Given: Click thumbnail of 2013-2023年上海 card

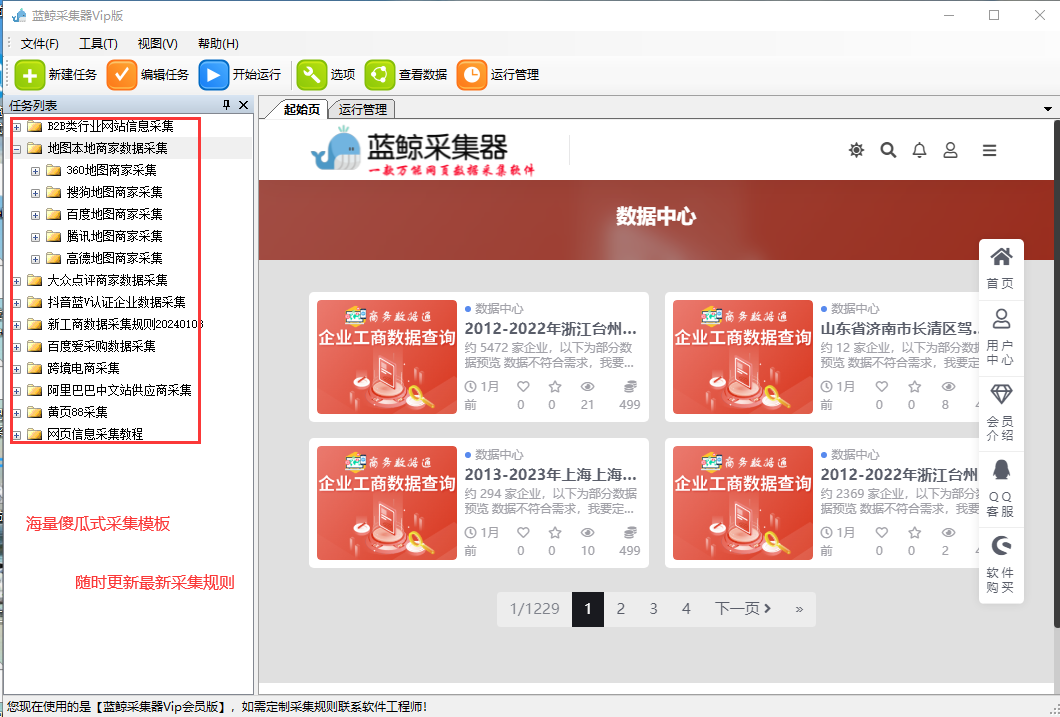Looking at the screenshot, I should (387, 503).
